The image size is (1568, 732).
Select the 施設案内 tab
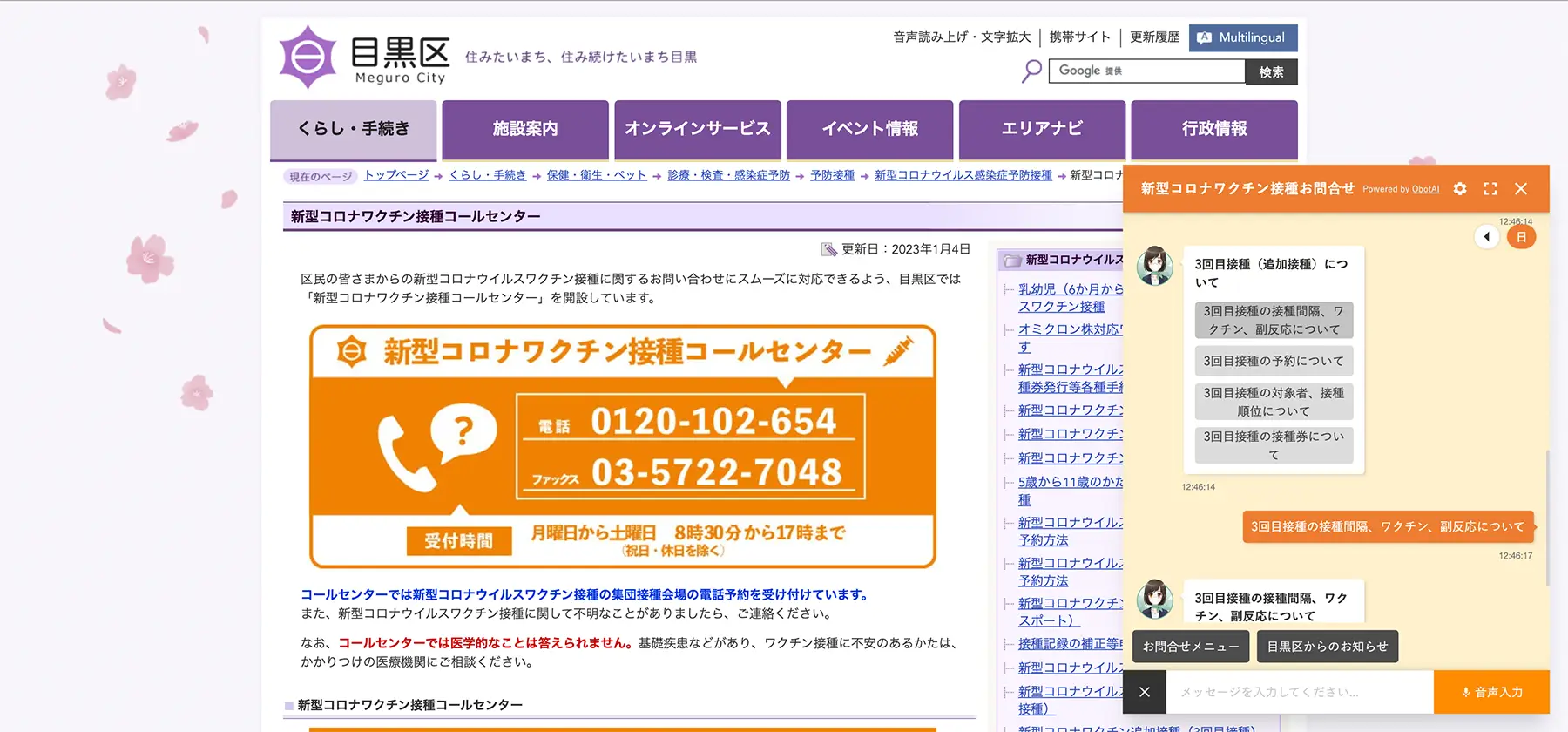coord(525,130)
